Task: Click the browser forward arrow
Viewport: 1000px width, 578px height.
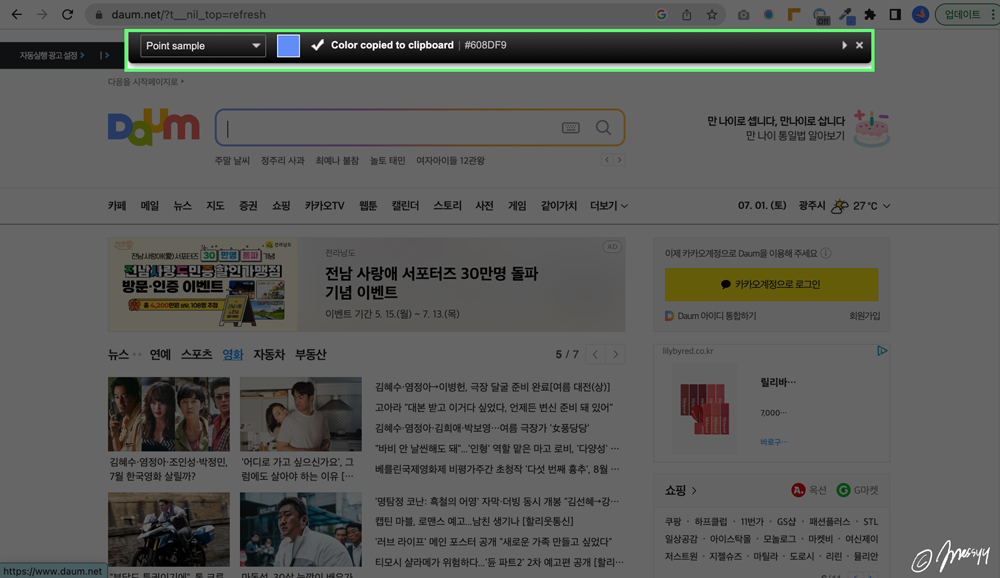Action: 42,14
